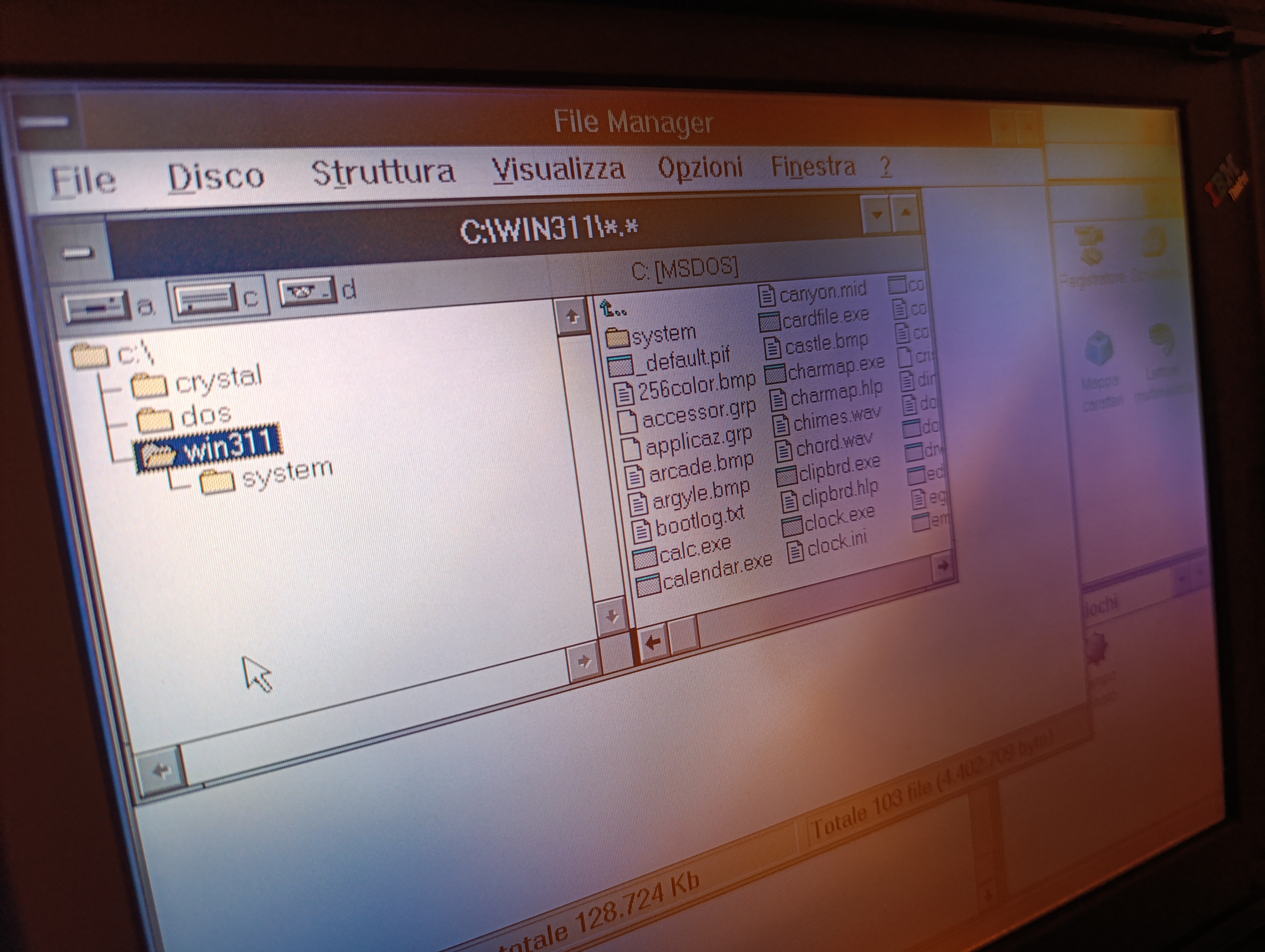Open the File menu
The height and width of the screenshot is (952, 1265).
83,181
